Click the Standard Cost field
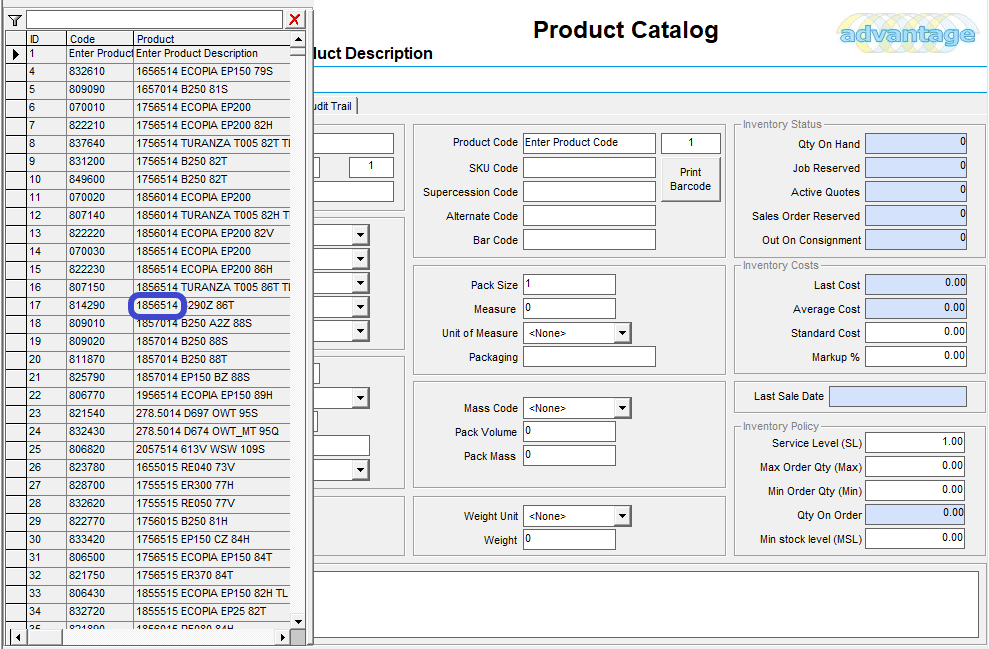989x649 pixels. [x=915, y=332]
